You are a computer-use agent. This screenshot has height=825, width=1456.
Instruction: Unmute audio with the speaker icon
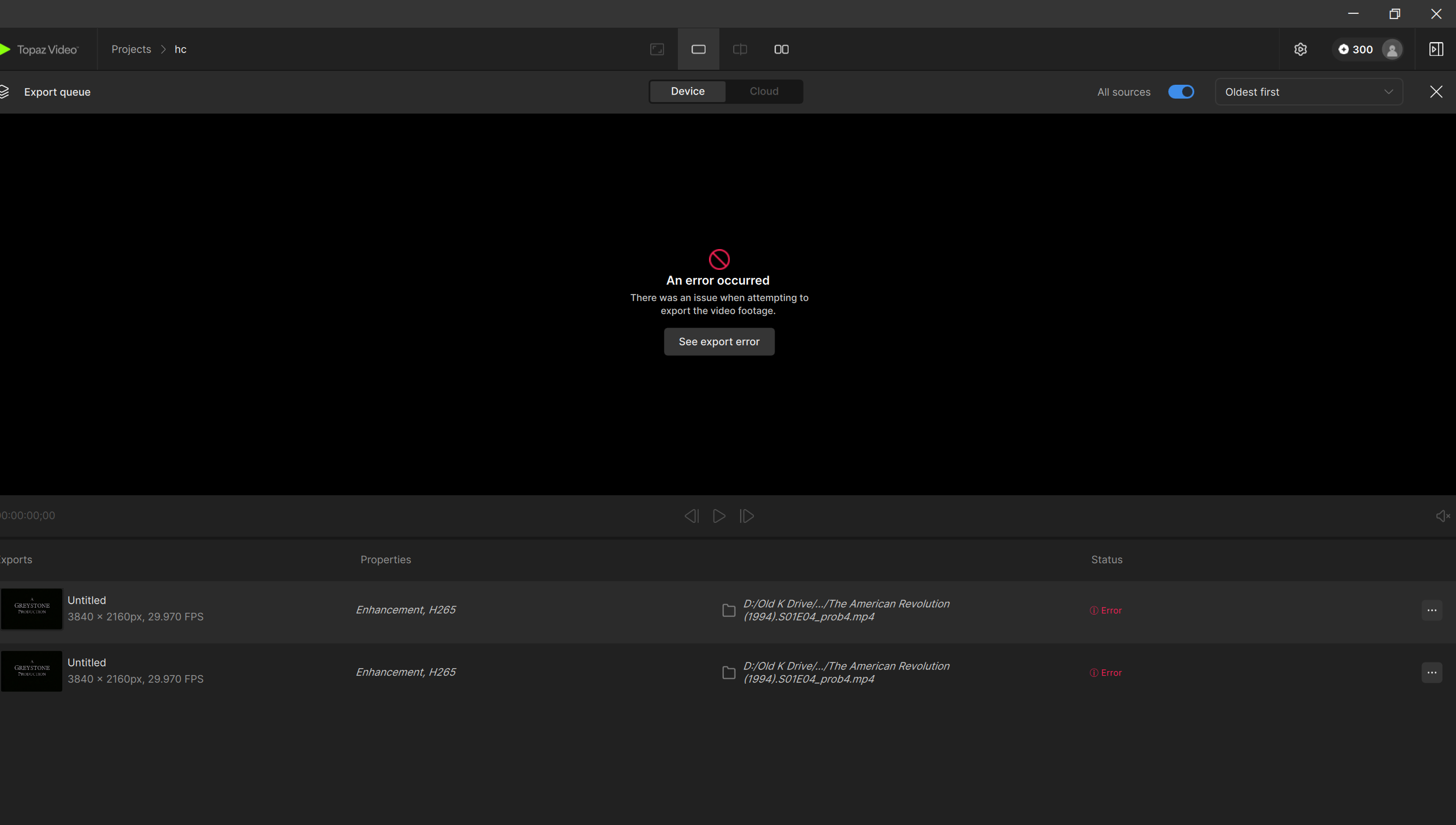click(1442, 516)
